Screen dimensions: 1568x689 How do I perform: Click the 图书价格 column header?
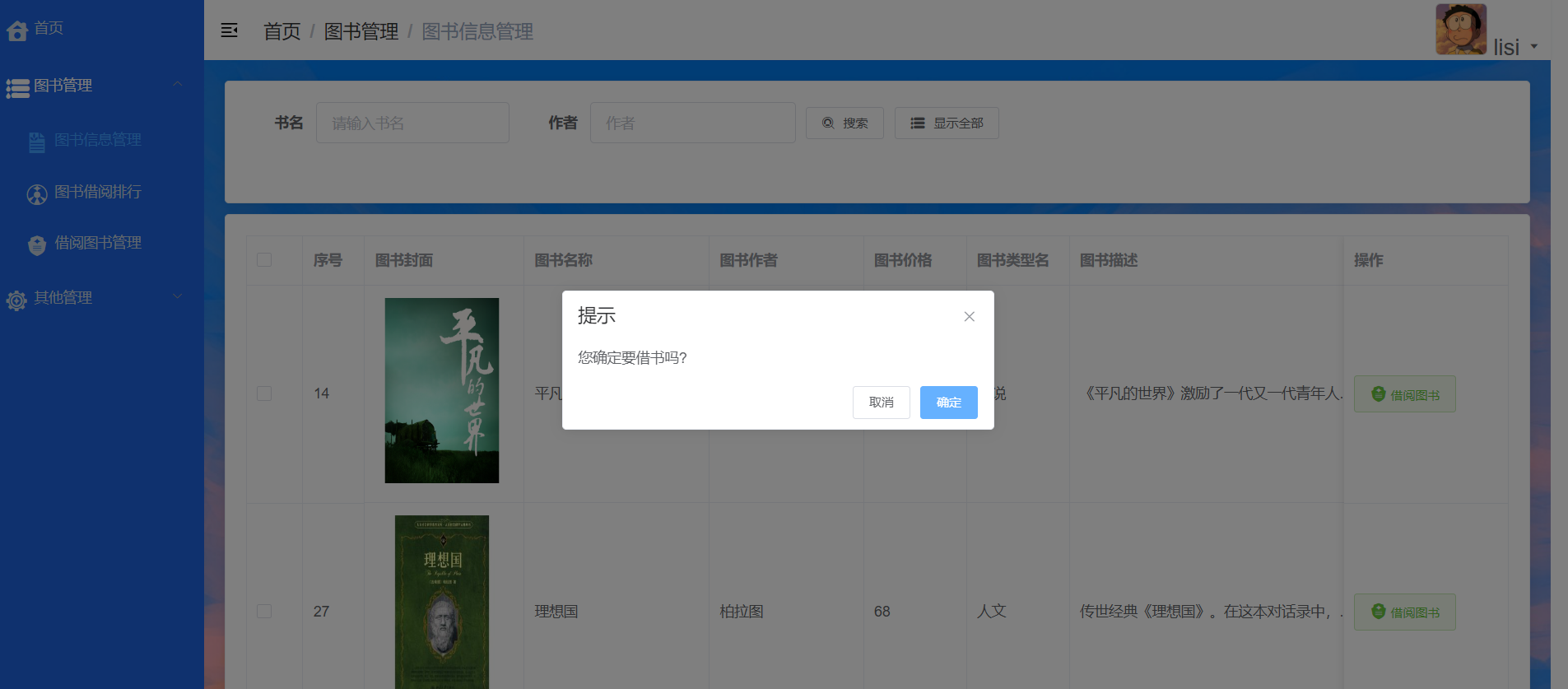click(x=903, y=260)
